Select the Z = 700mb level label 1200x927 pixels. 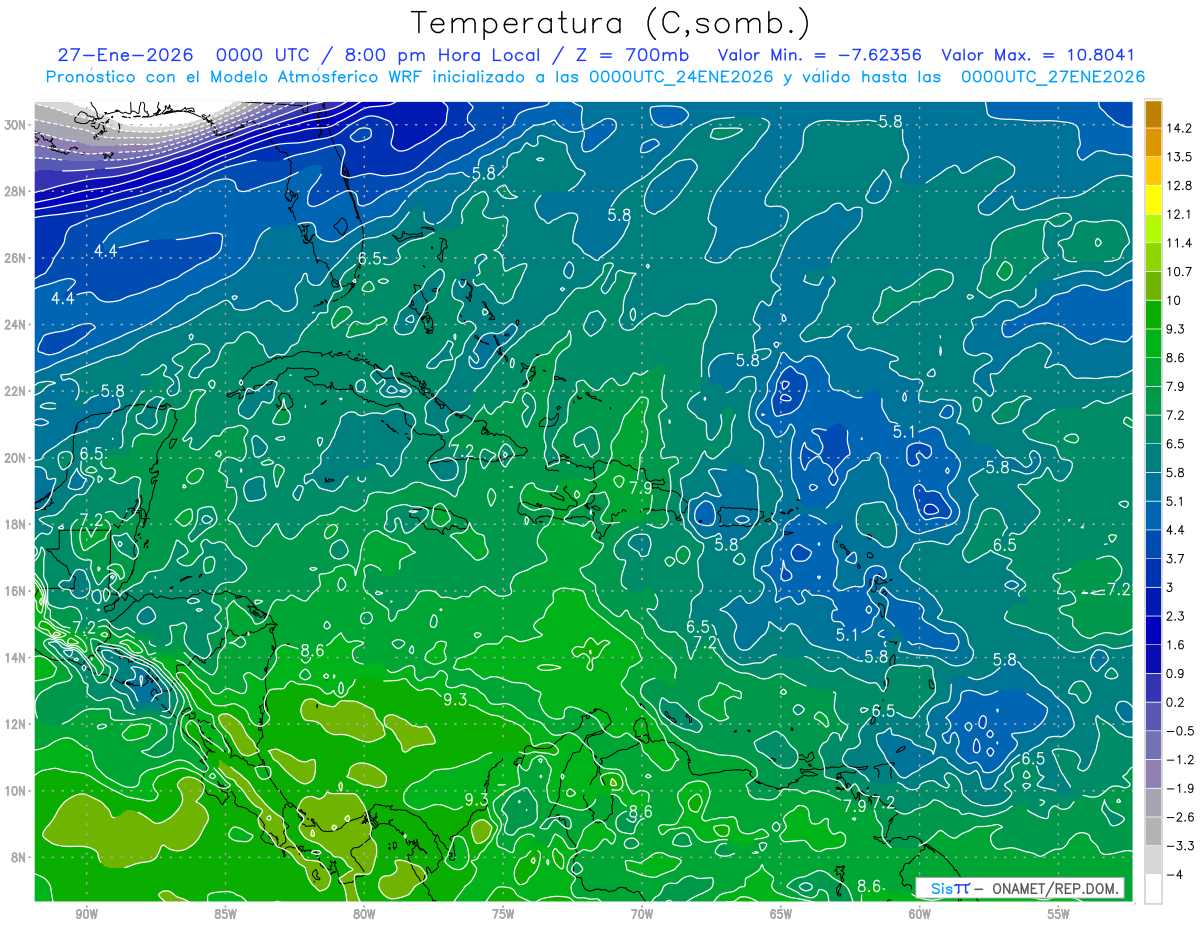tap(629, 54)
